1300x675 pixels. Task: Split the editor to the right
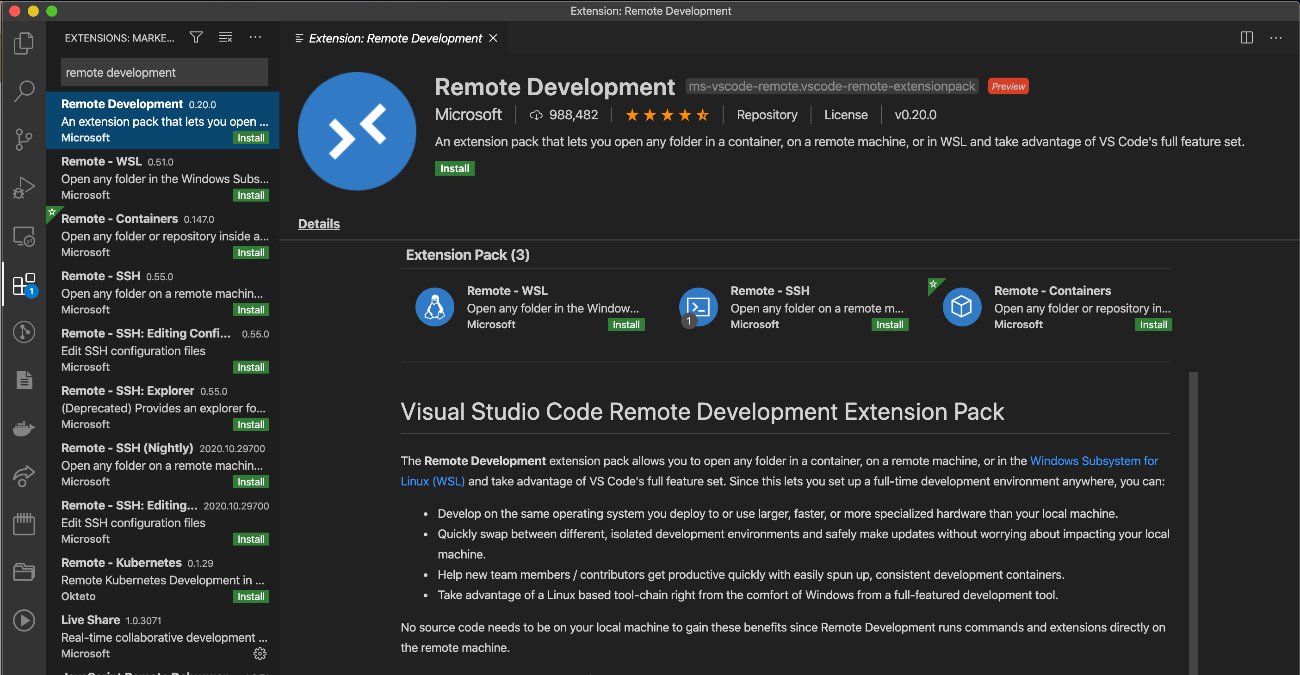coord(1247,38)
